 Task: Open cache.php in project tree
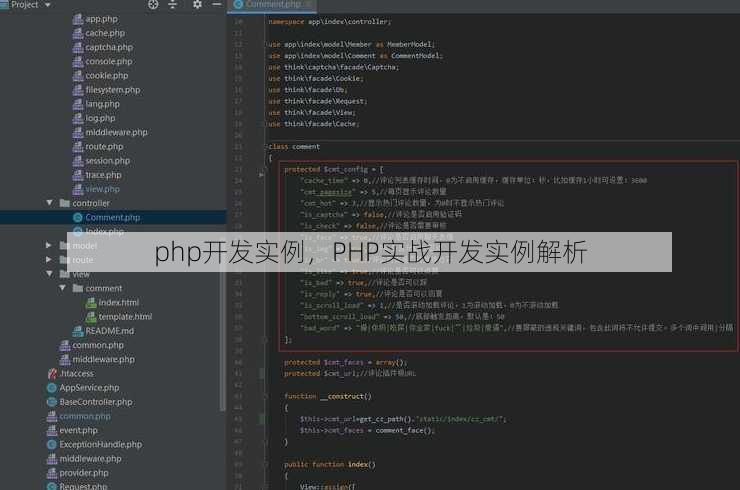(x=105, y=33)
